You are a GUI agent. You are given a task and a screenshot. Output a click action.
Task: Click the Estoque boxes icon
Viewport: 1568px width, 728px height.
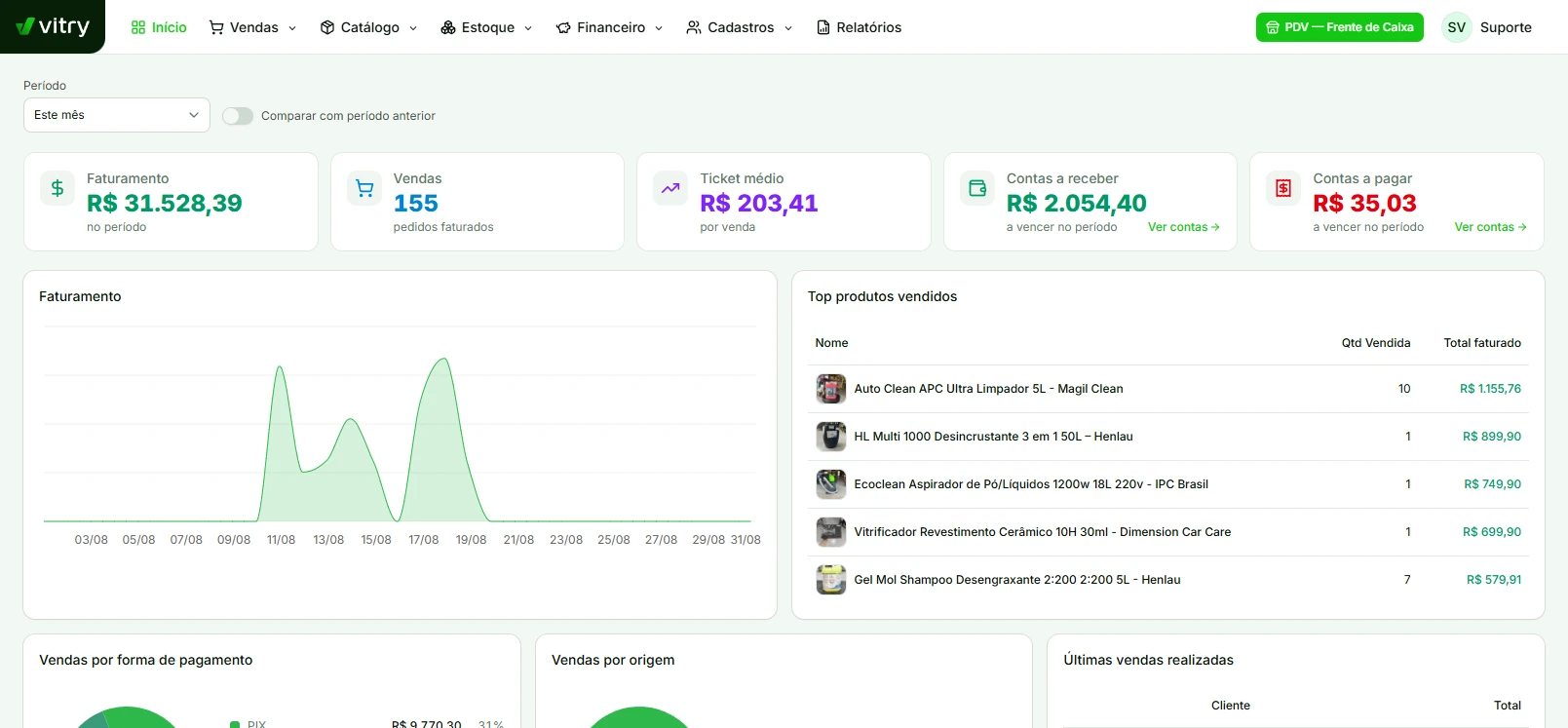click(x=448, y=27)
